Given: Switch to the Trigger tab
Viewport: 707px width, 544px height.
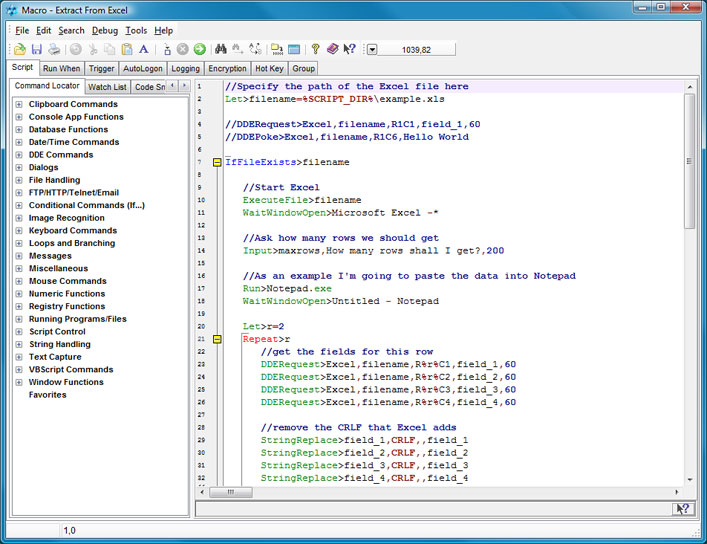Looking at the screenshot, I should [101, 69].
